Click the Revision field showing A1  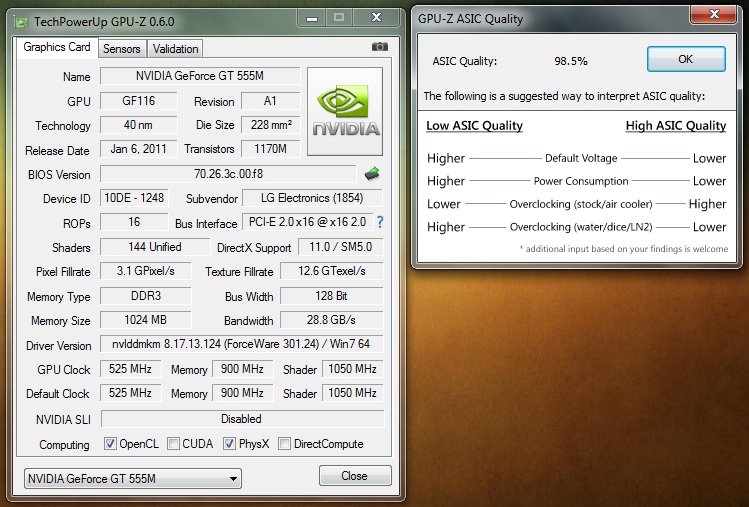pyautogui.click(x=270, y=101)
